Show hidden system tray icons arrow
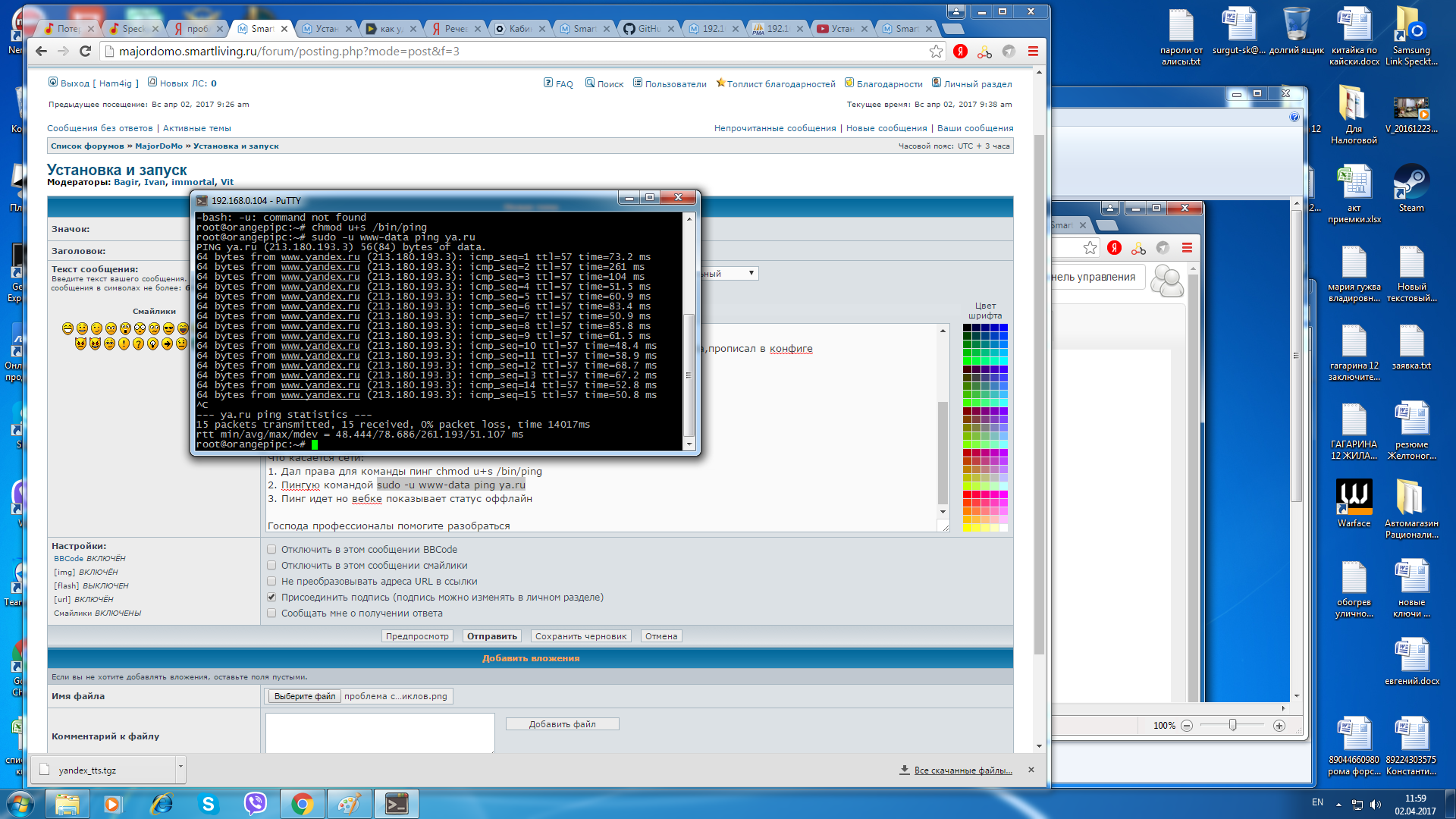The width and height of the screenshot is (1456, 819). click(x=1338, y=804)
